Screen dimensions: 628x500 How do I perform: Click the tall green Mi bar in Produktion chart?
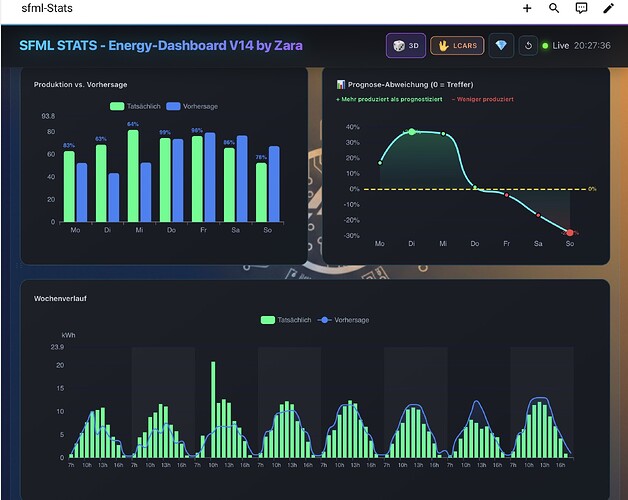point(133,176)
